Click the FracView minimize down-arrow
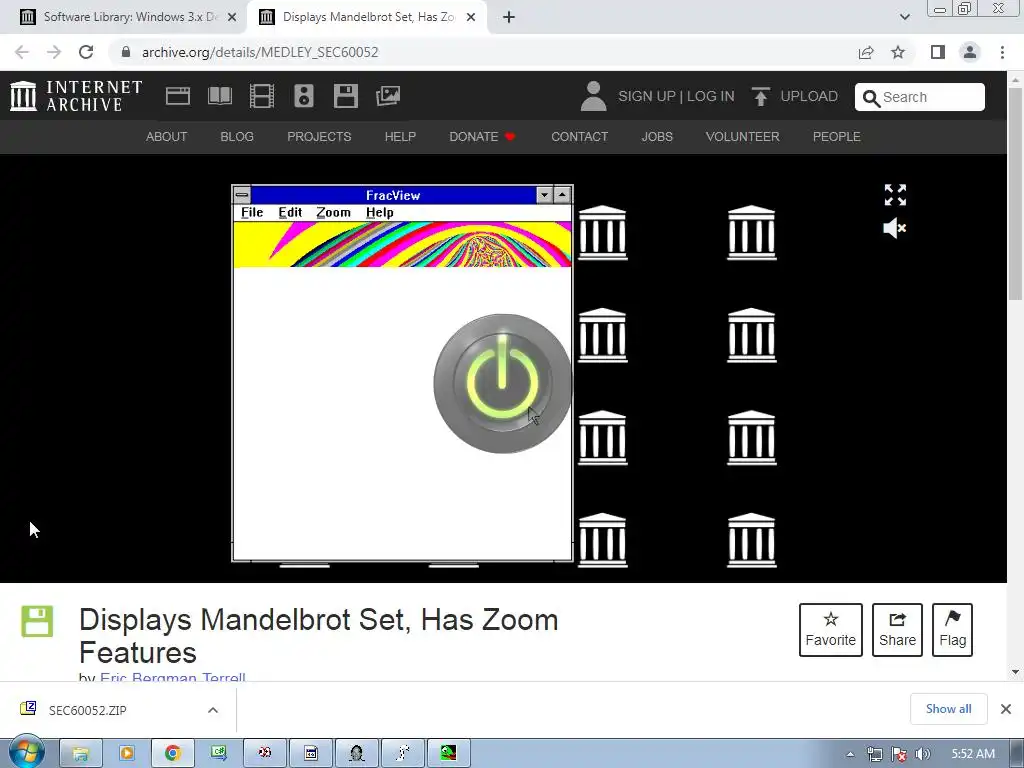This screenshot has height=768, width=1024. [x=544, y=195]
